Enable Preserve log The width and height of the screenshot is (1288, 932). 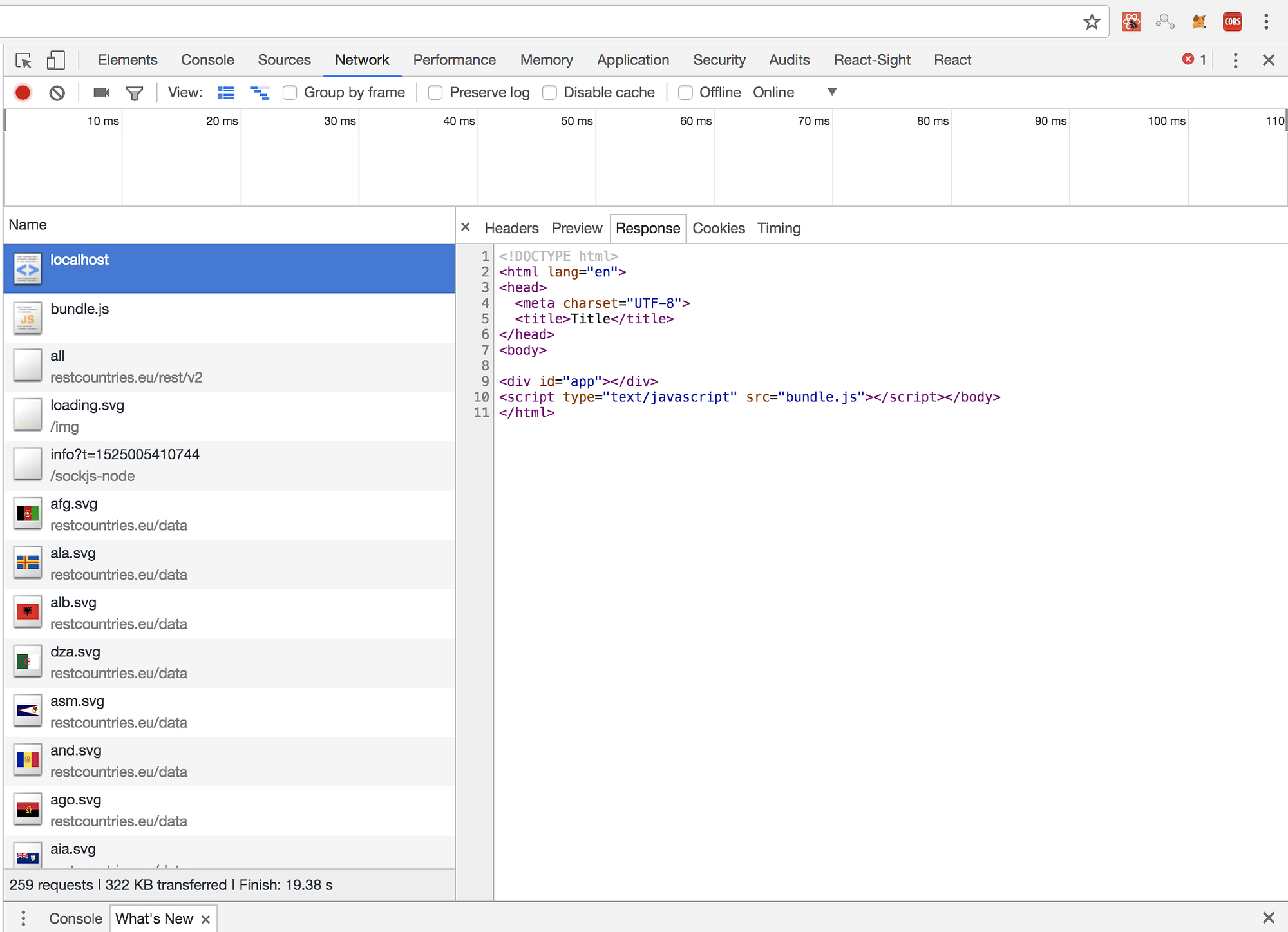point(435,92)
